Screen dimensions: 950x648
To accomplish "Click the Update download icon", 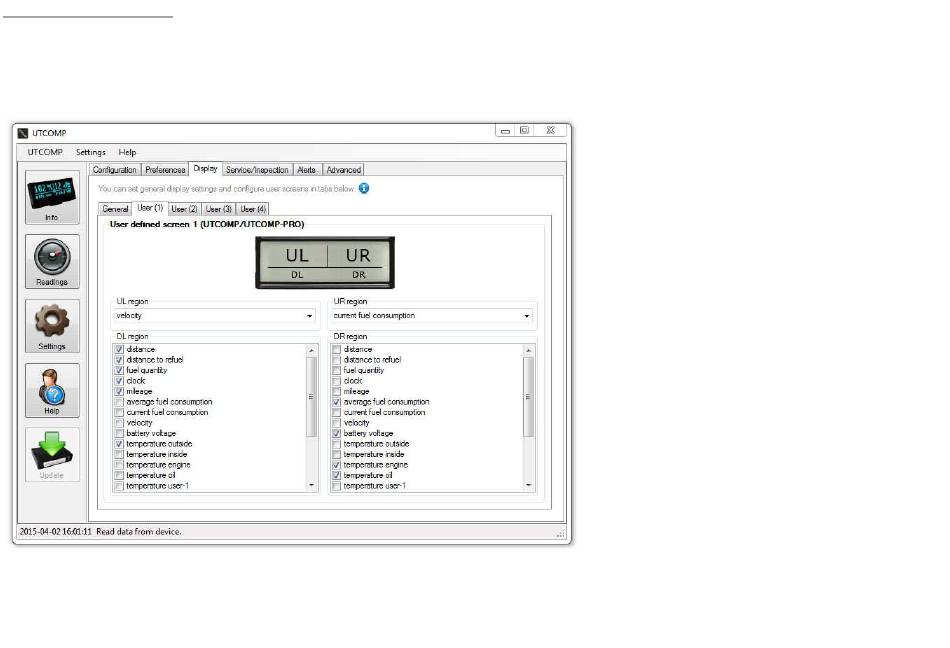I will click(x=52, y=455).
